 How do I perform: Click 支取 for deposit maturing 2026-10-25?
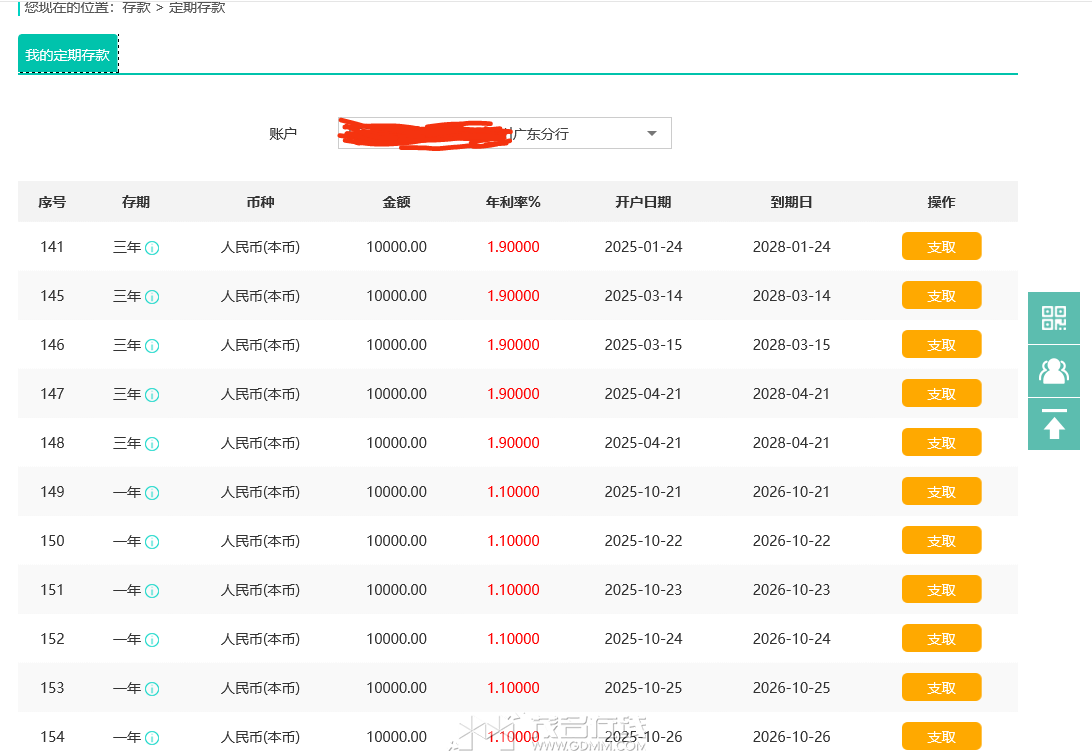[941, 688]
